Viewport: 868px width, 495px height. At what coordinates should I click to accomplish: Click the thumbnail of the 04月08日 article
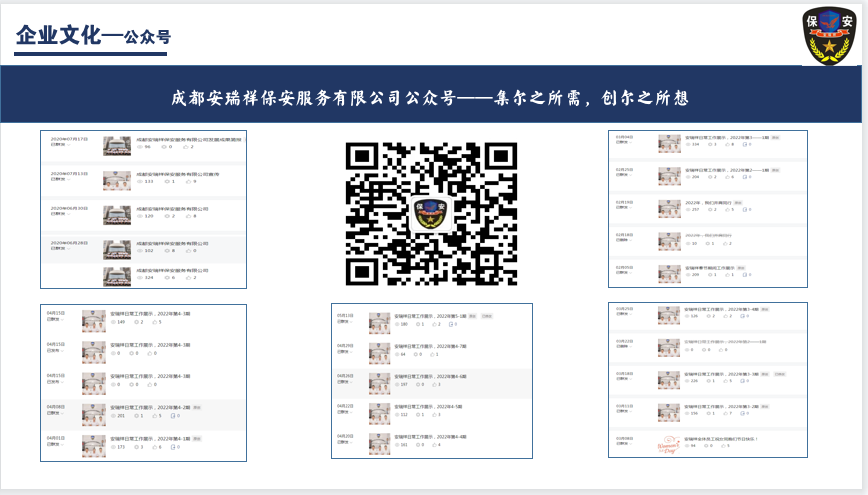(94, 414)
